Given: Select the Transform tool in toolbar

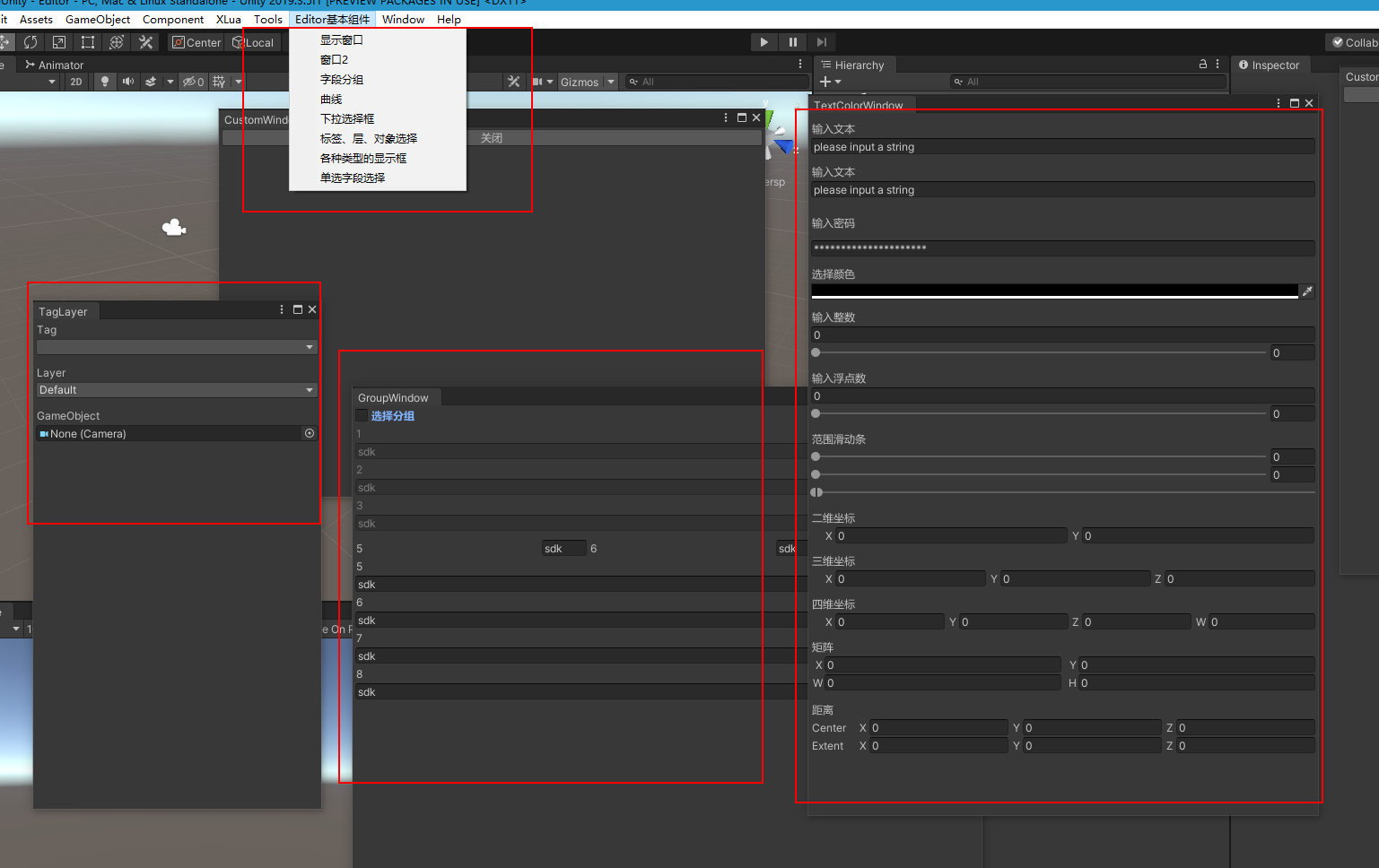Looking at the screenshot, I should point(117,42).
